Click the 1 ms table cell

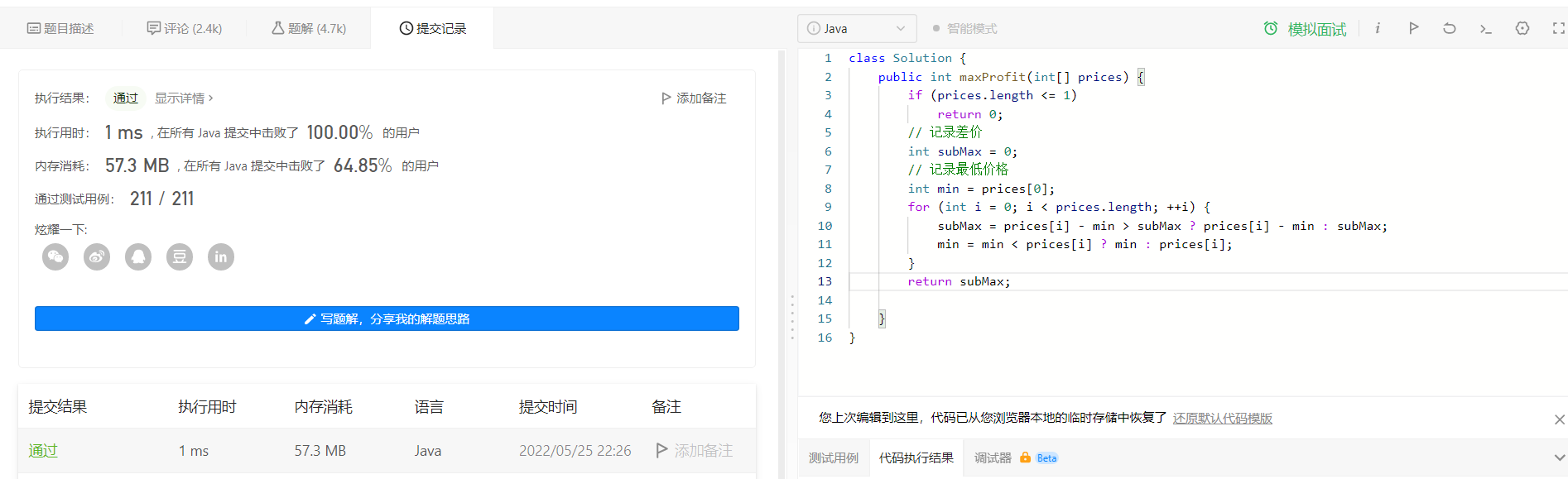click(x=194, y=451)
